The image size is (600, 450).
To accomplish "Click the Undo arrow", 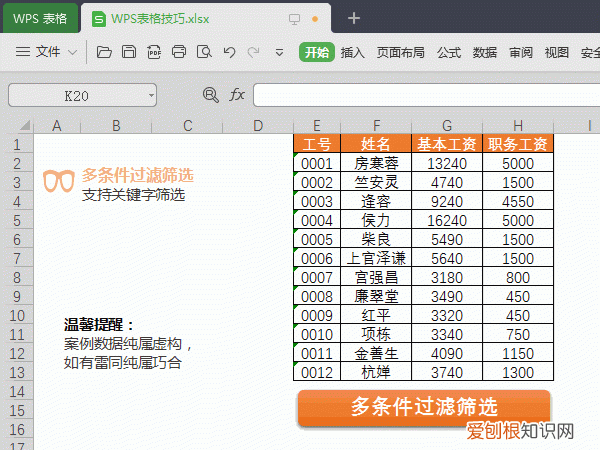I will coord(229,52).
